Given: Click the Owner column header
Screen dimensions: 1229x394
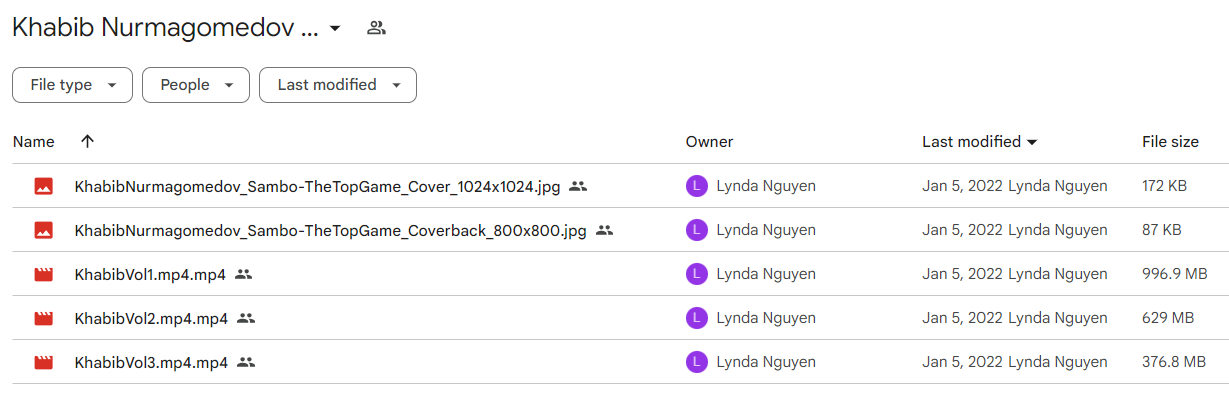Looking at the screenshot, I should 709,142.
